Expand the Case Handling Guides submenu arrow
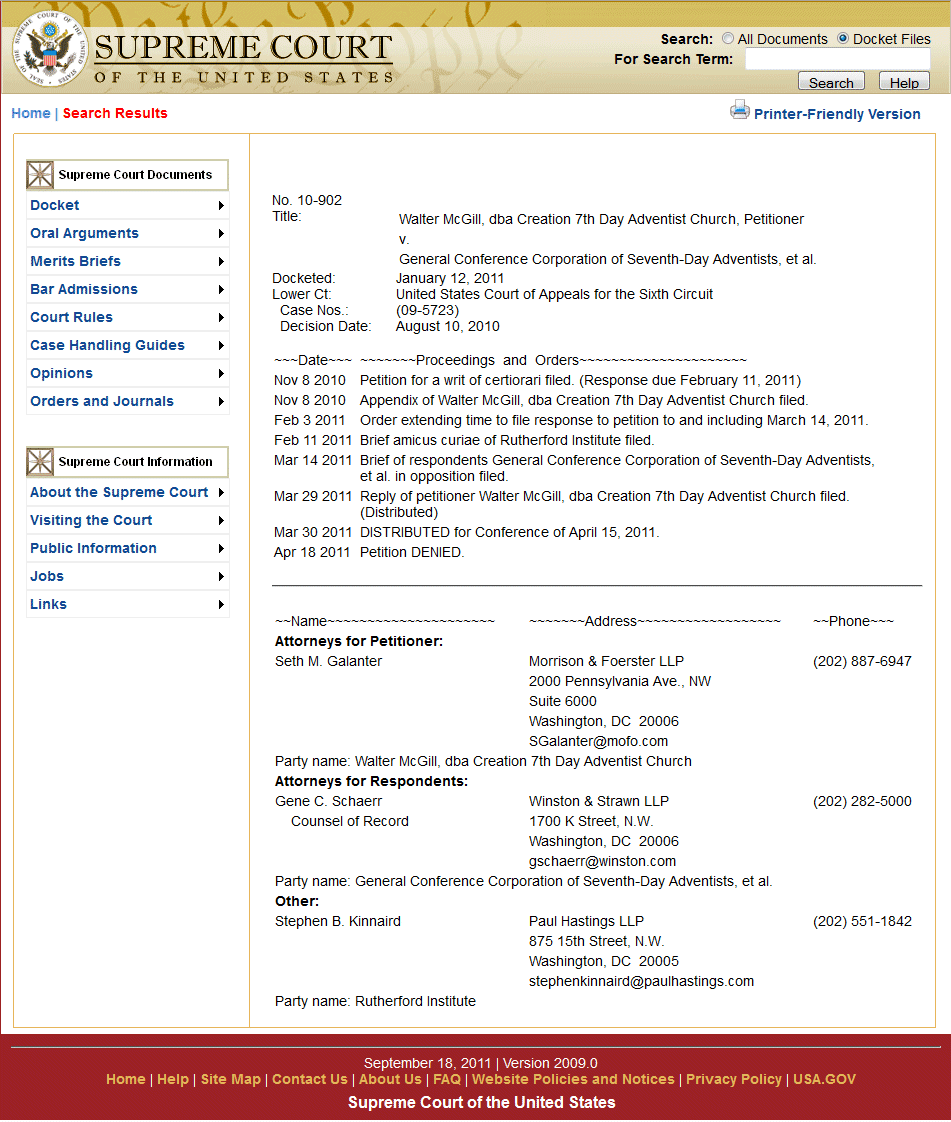 (221, 346)
